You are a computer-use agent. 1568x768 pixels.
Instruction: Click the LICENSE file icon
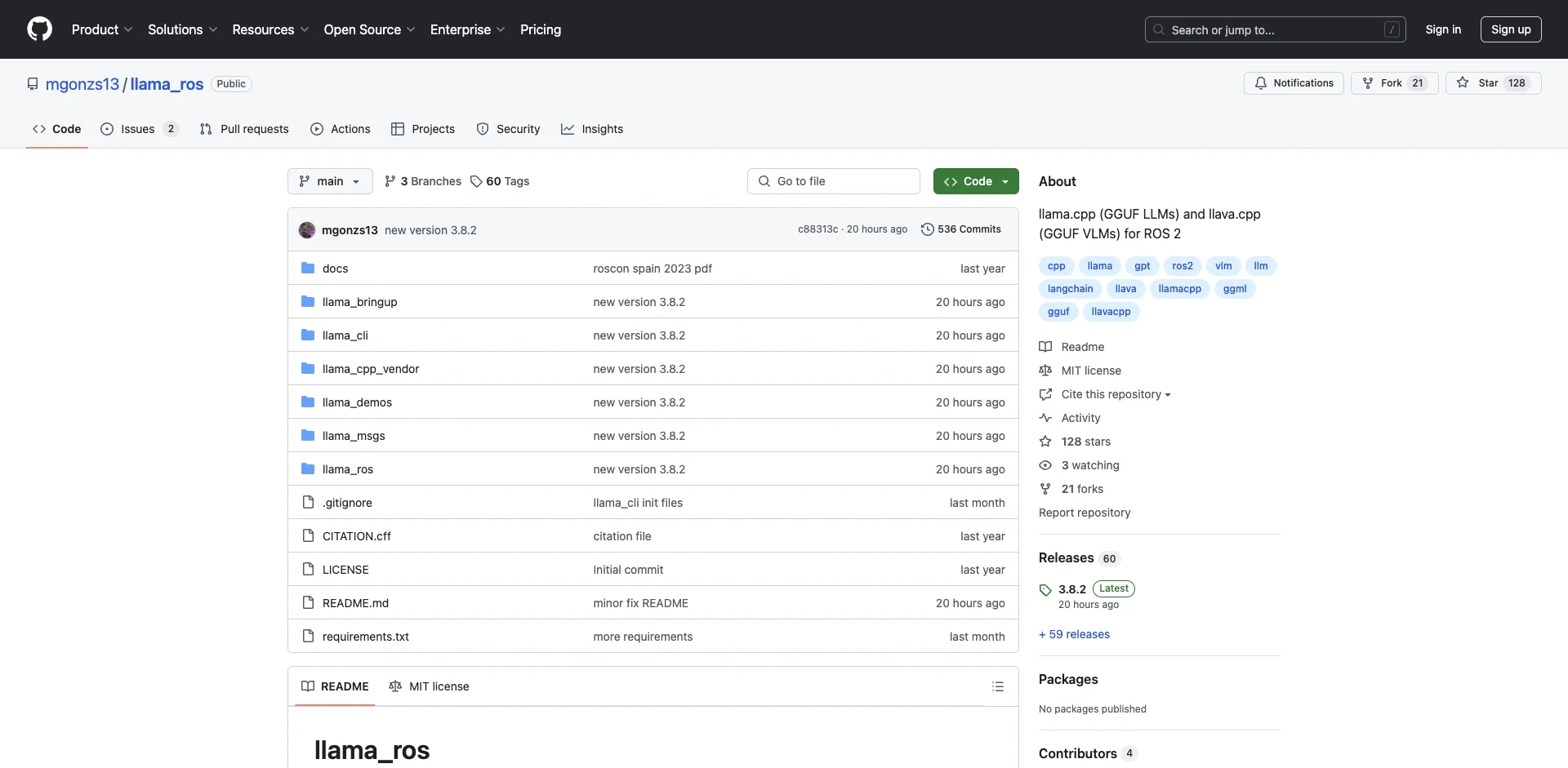coord(308,570)
